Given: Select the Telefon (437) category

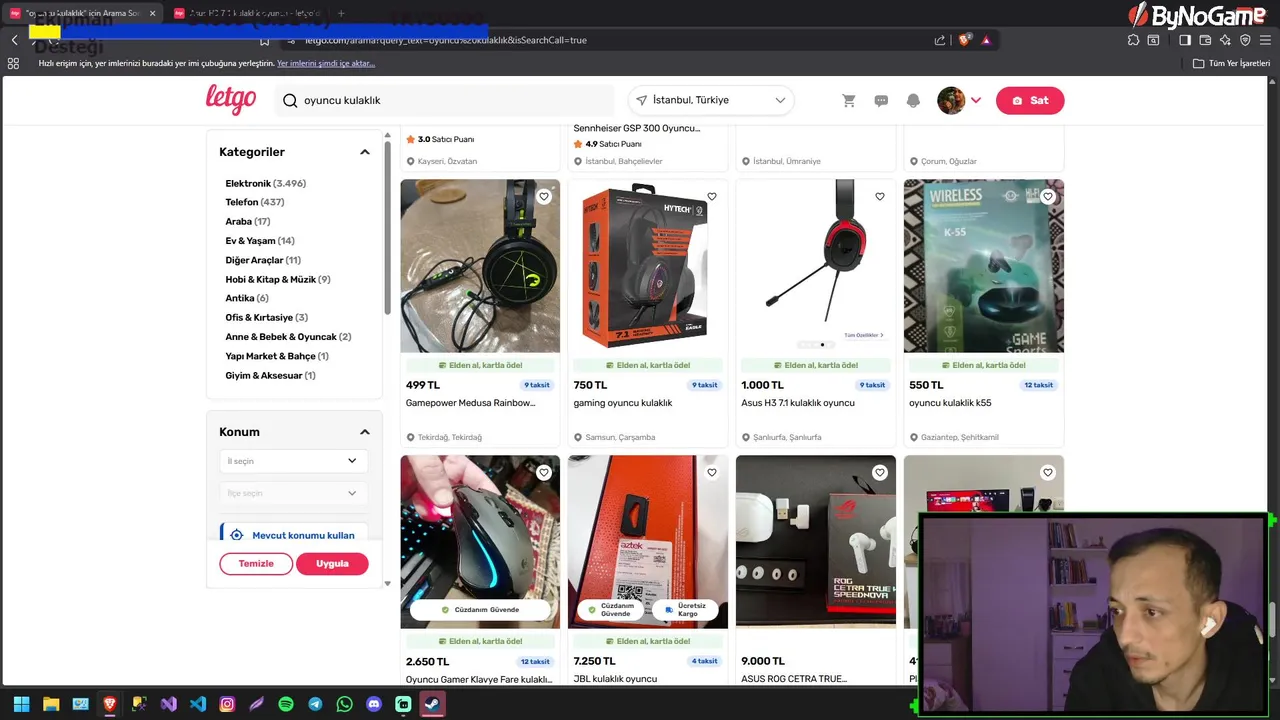Looking at the screenshot, I should coord(255,202).
